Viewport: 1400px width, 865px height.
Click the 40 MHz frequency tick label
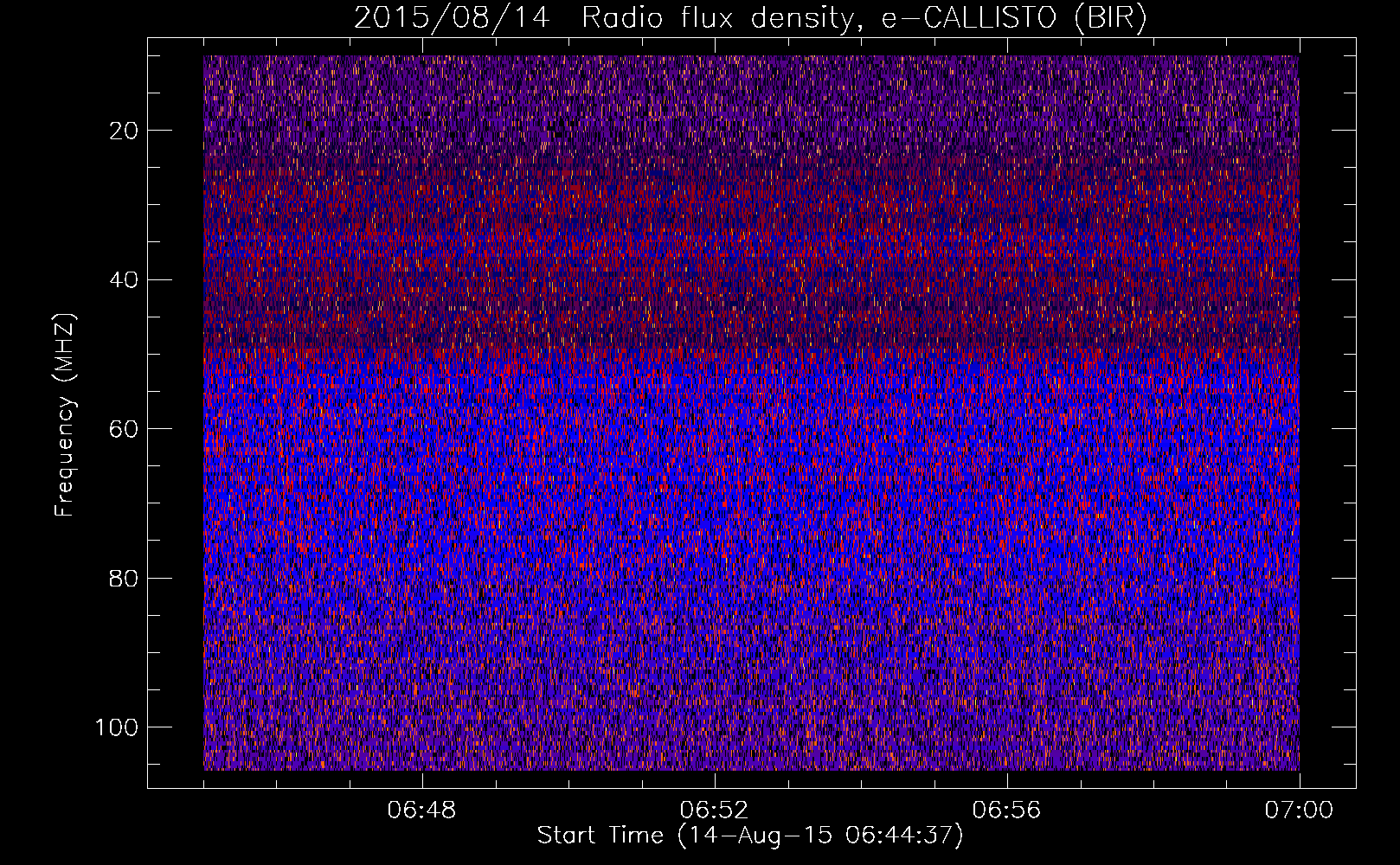(x=125, y=279)
